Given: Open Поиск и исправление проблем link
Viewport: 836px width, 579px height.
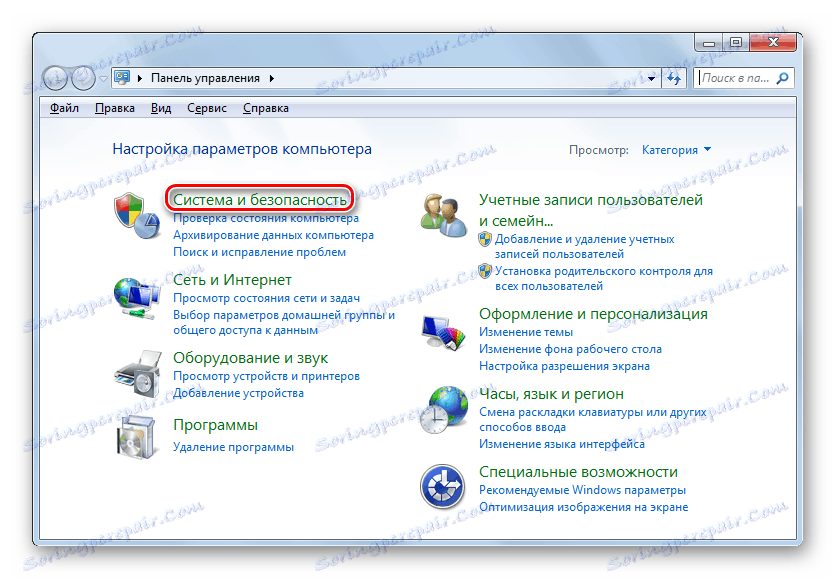Looking at the screenshot, I should tap(259, 252).
